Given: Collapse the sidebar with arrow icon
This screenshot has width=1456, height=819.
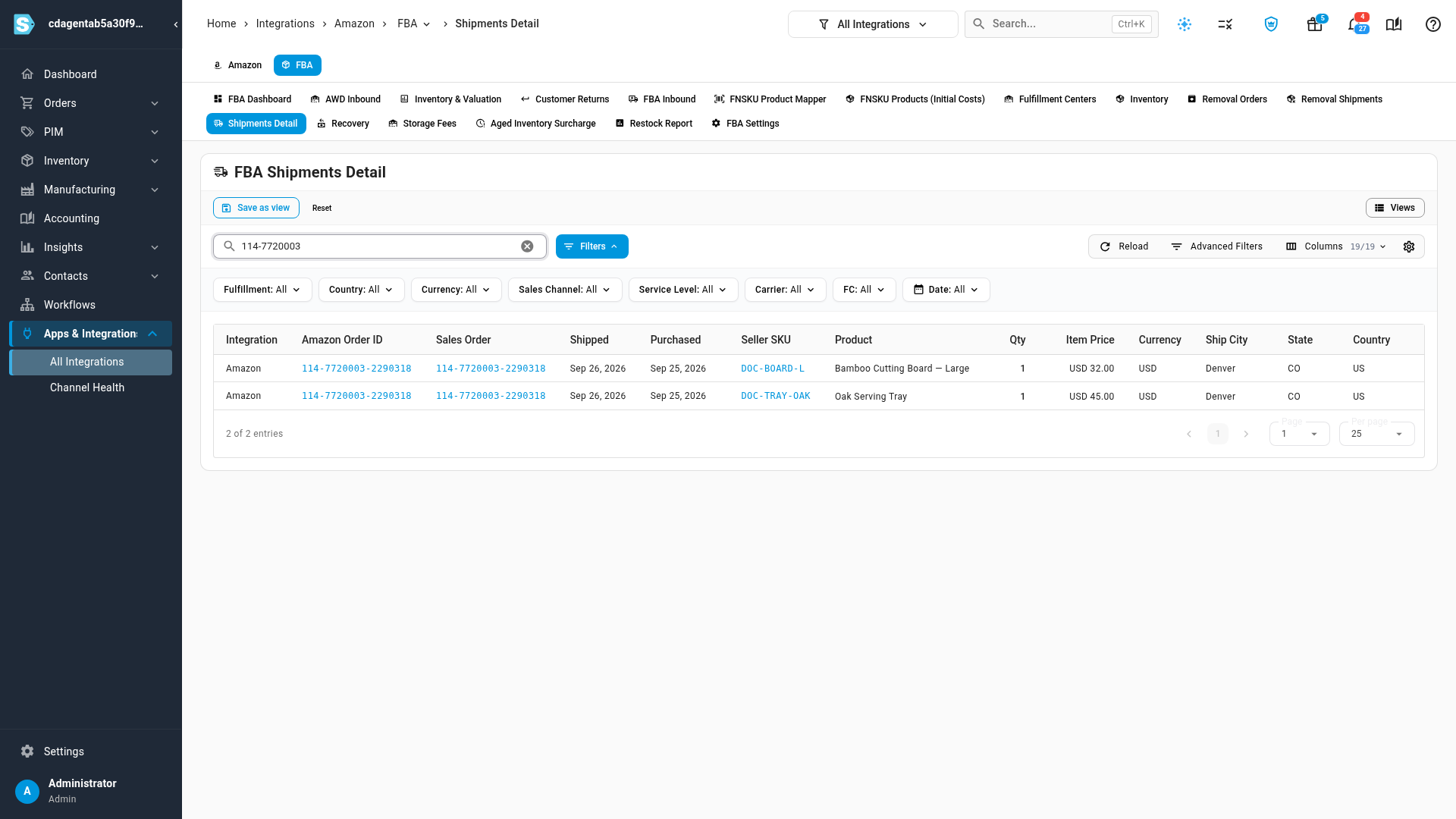Looking at the screenshot, I should tap(176, 24).
